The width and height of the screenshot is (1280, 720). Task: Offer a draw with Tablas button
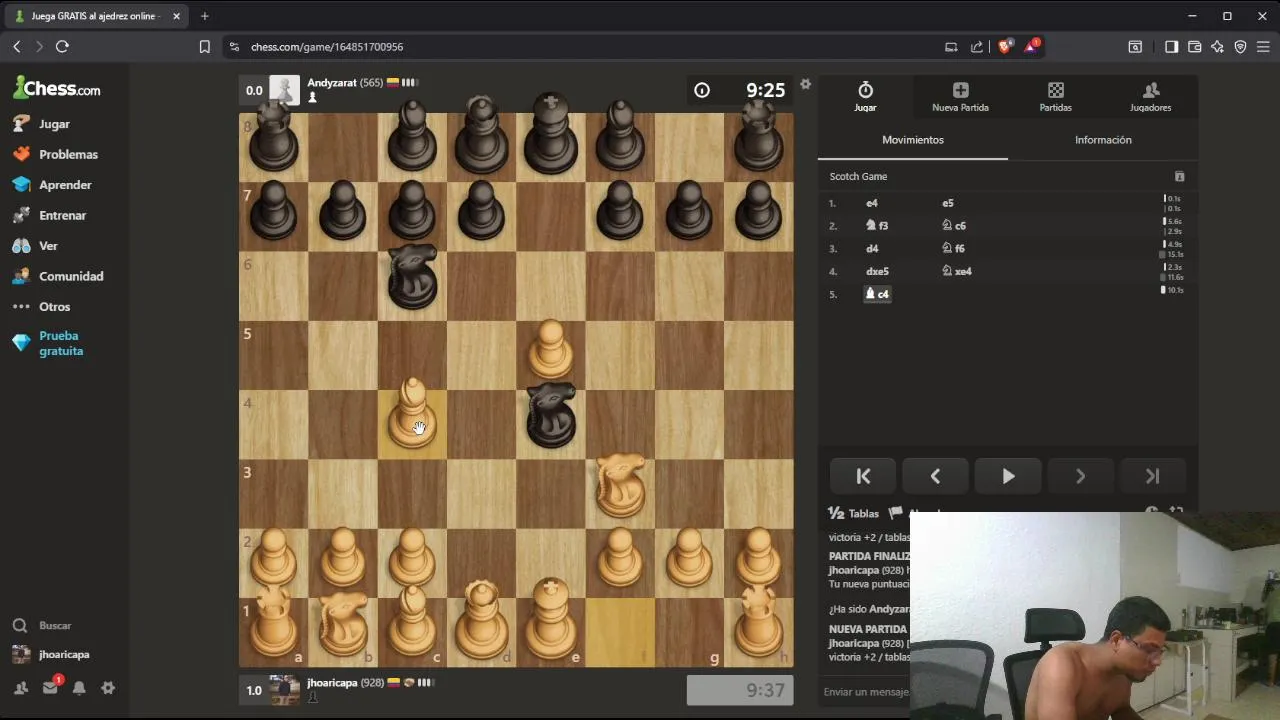click(x=854, y=513)
